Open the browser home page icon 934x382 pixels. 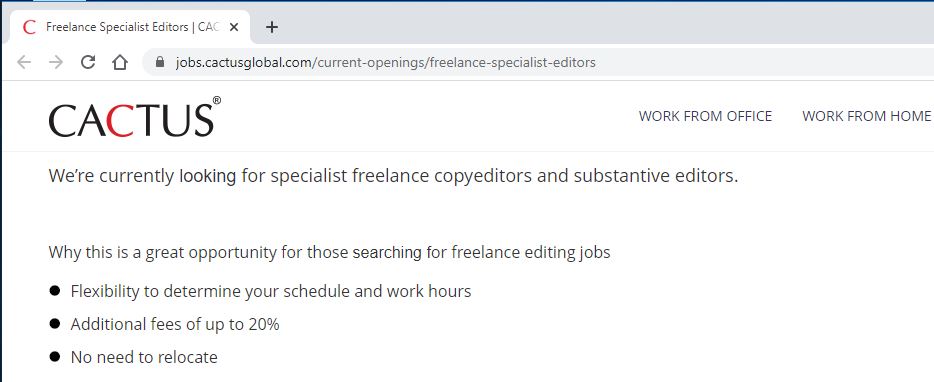[120, 62]
